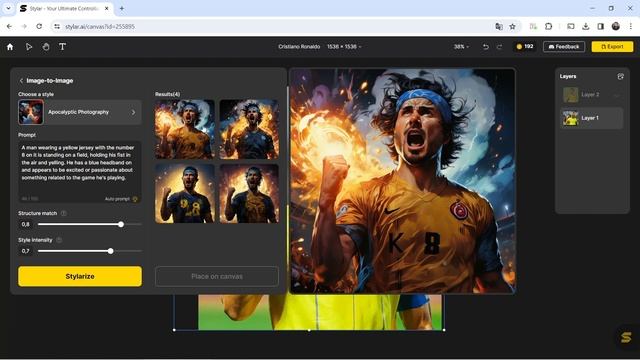Open the Chrome three-dot menu
This screenshot has width=640, height=360.
pyautogui.click(x=631, y=27)
